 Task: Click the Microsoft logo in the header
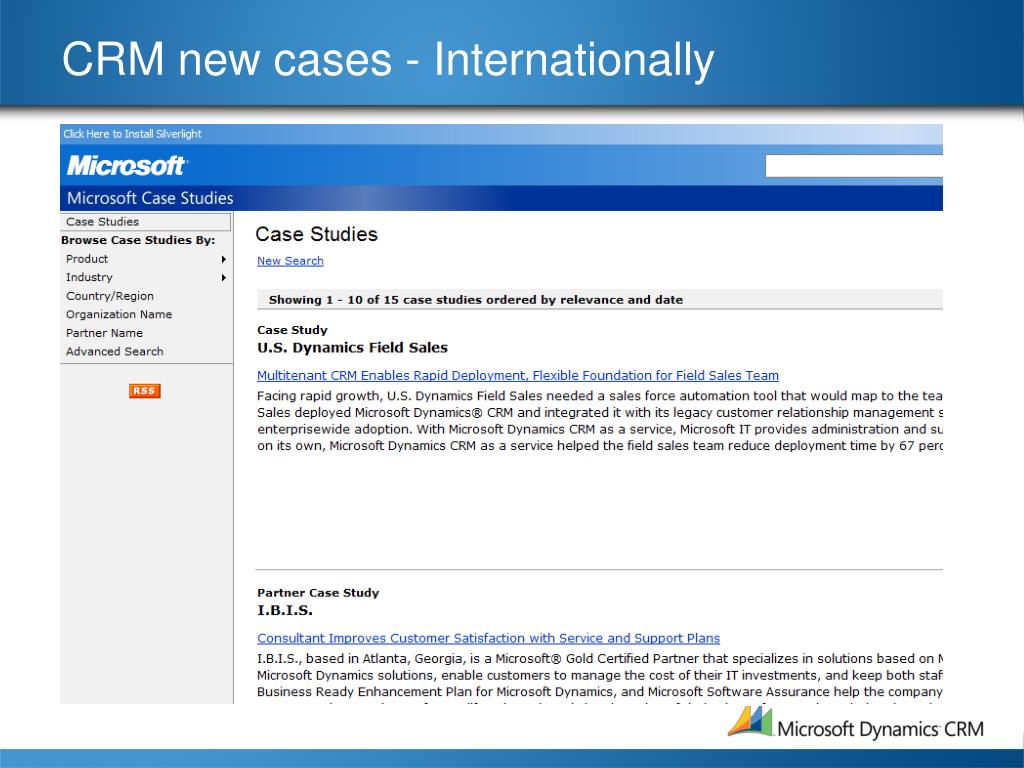click(127, 165)
